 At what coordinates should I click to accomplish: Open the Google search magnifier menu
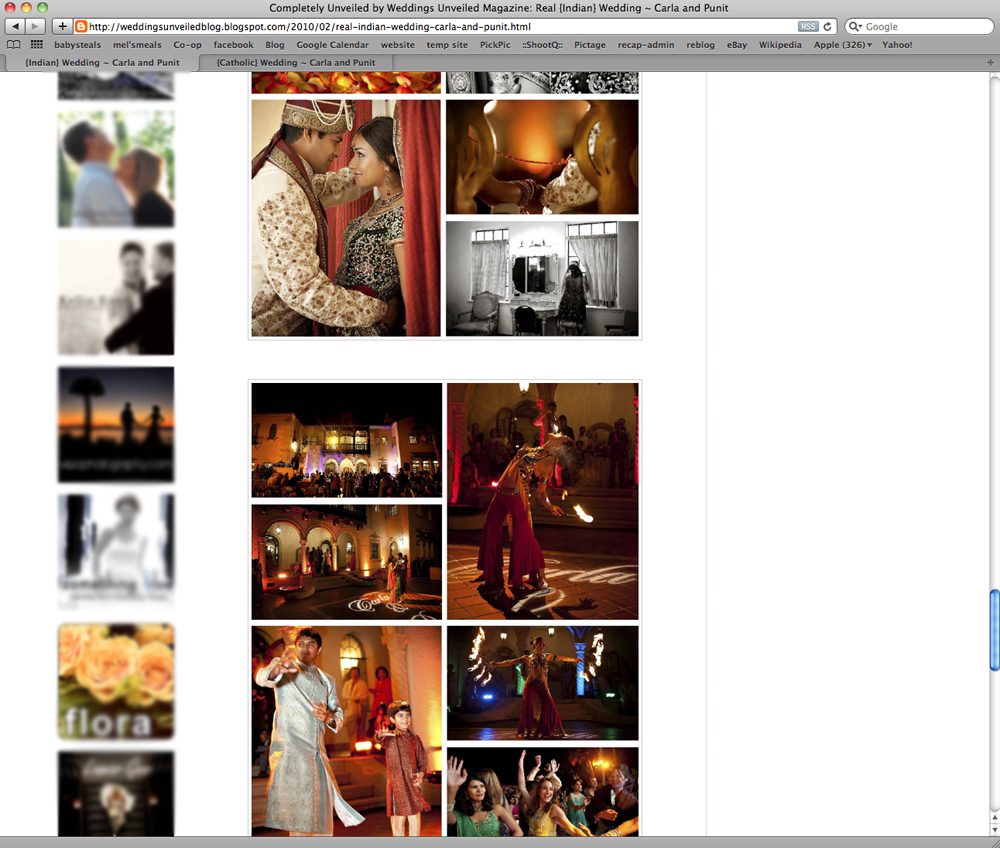point(855,27)
